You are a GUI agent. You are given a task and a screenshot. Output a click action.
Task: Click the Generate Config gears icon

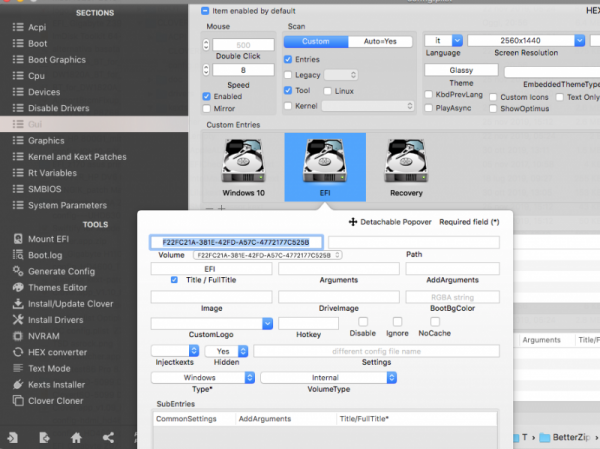[x=17, y=271]
